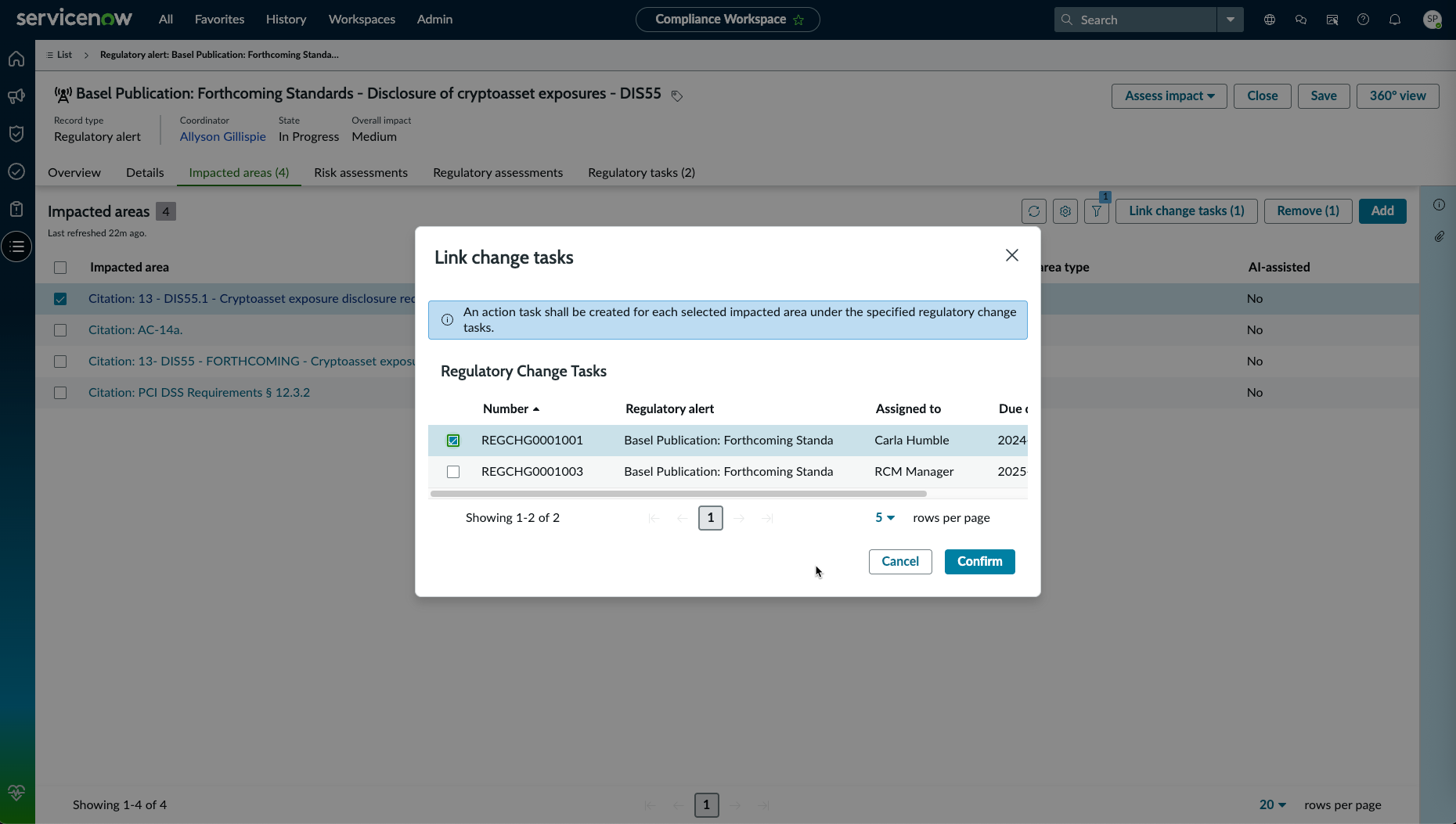
Task: Open the attachments paperclip icon
Action: coord(1439,236)
